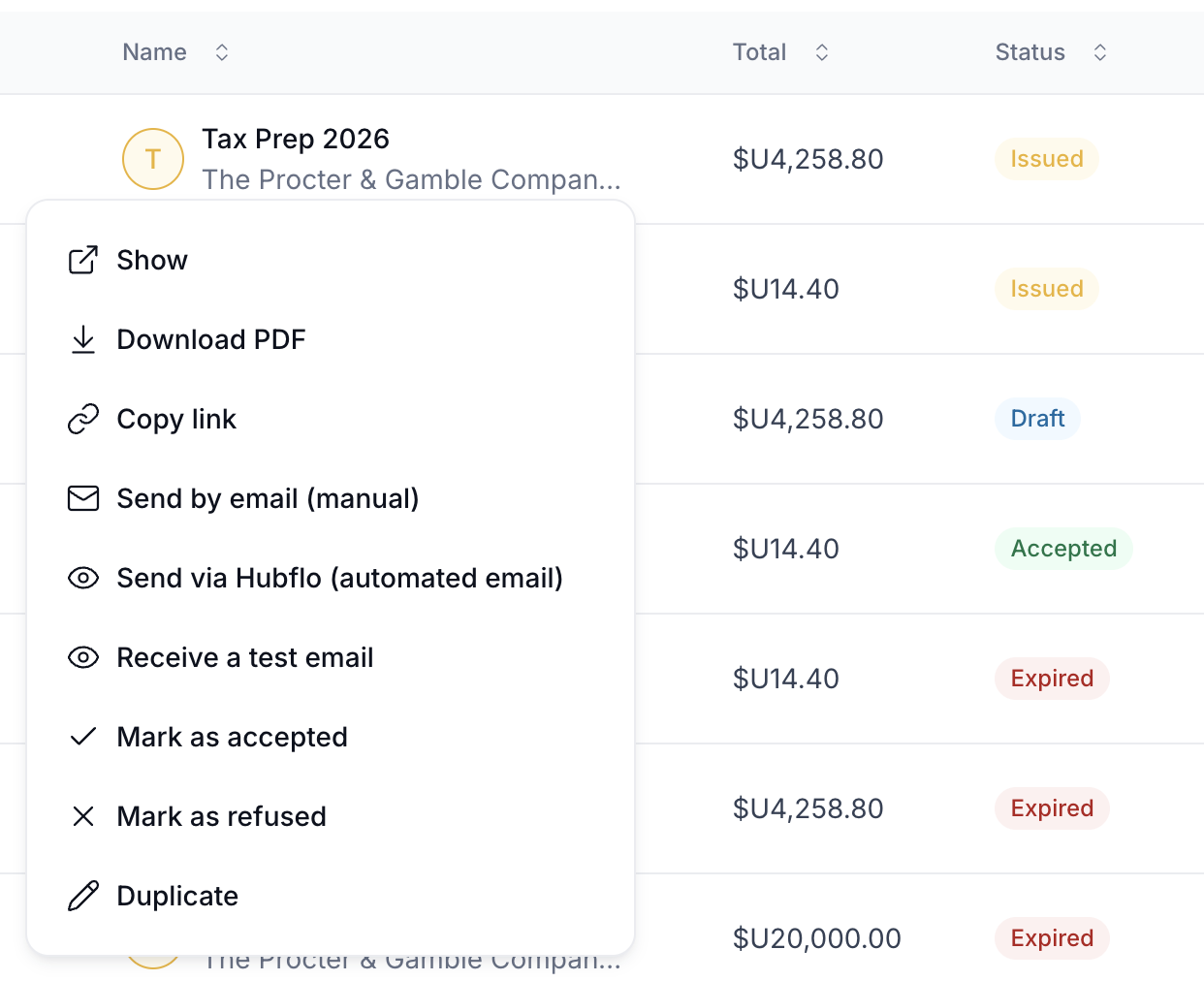Click the blue Draft status badge
Screen dimensions: 1204x981
pyautogui.click(x=1037, y=419)
